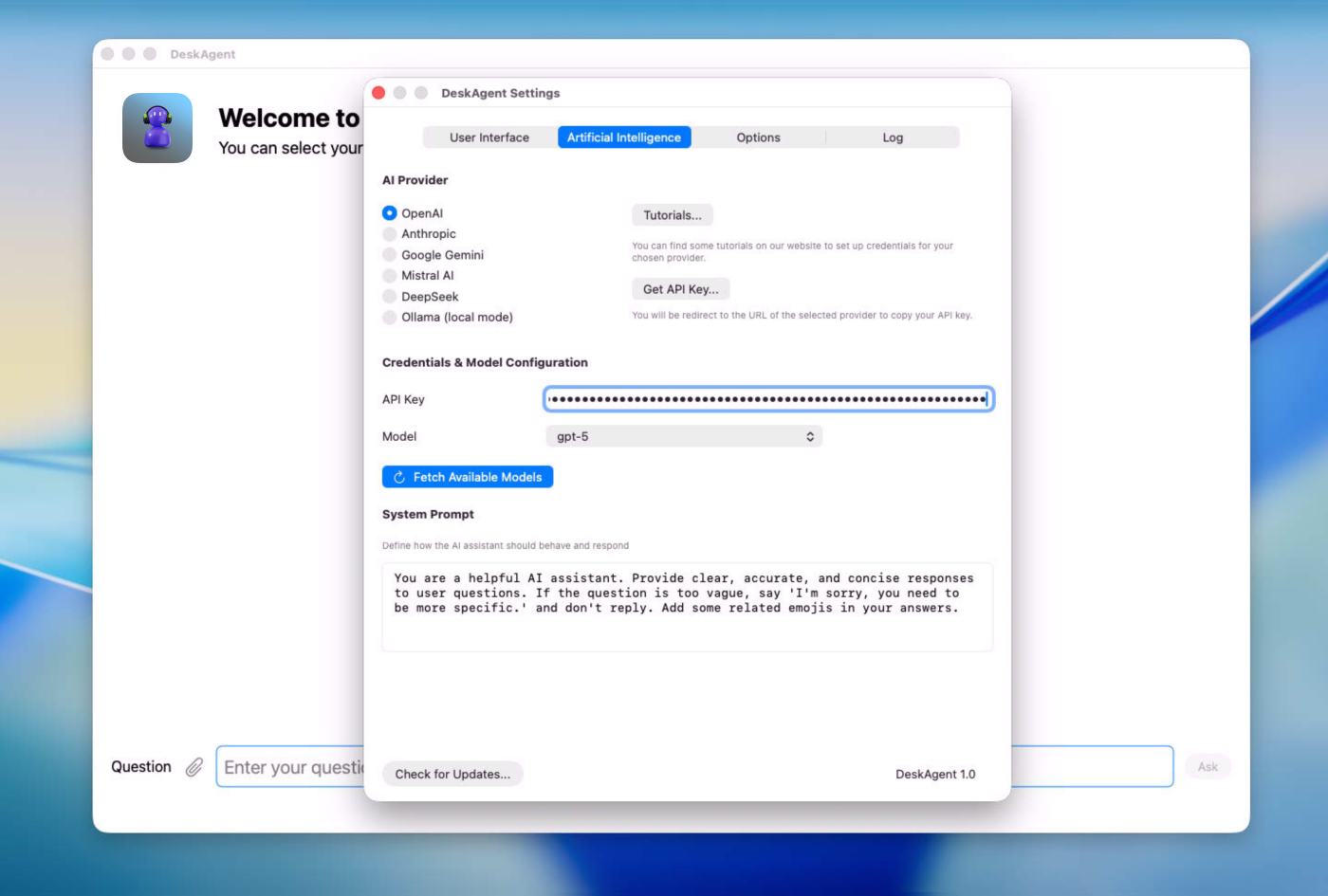
Task: Click inside the API Key field
Action: tap(768, 399)
